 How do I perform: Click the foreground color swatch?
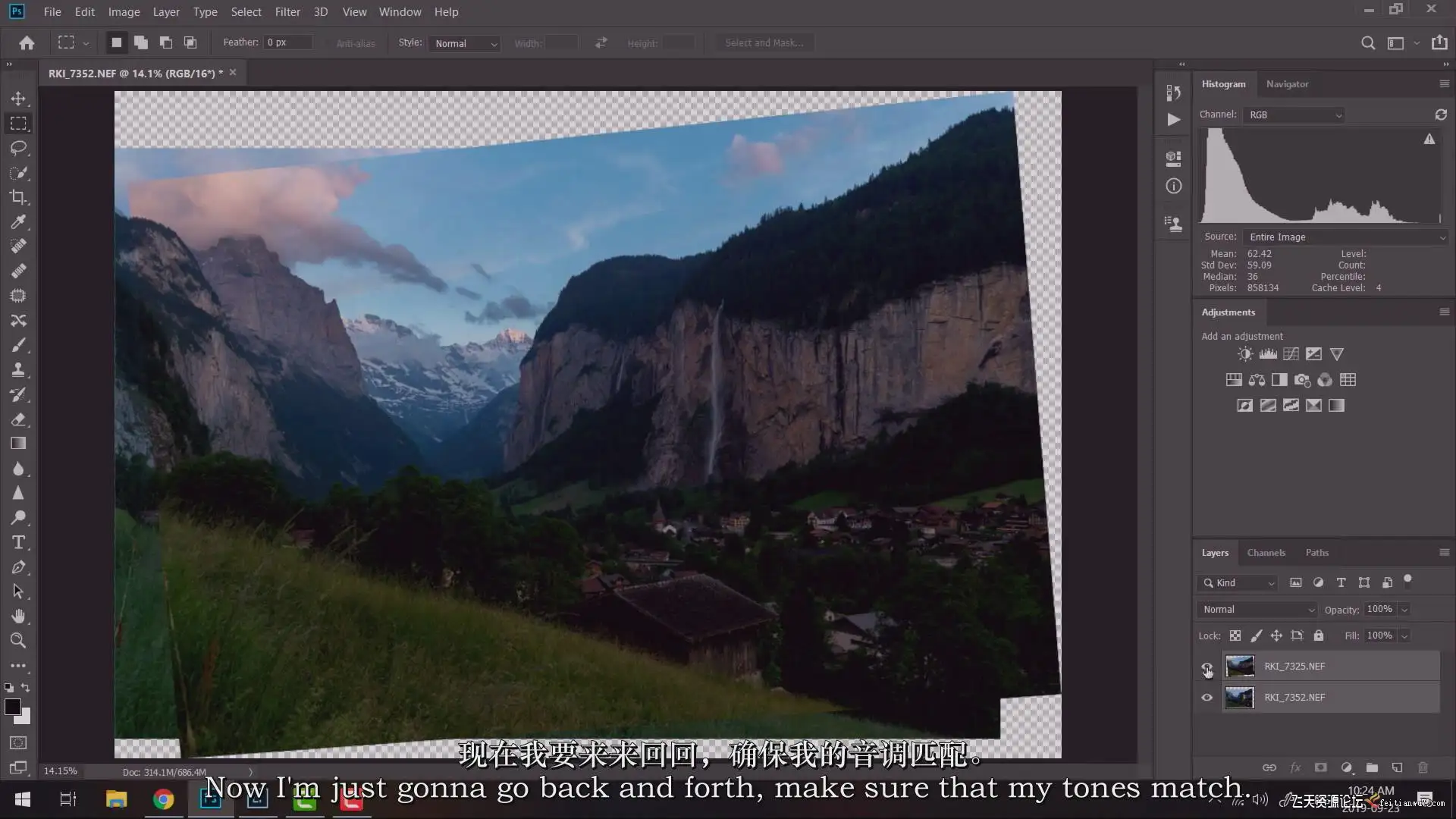click(12, 707)
